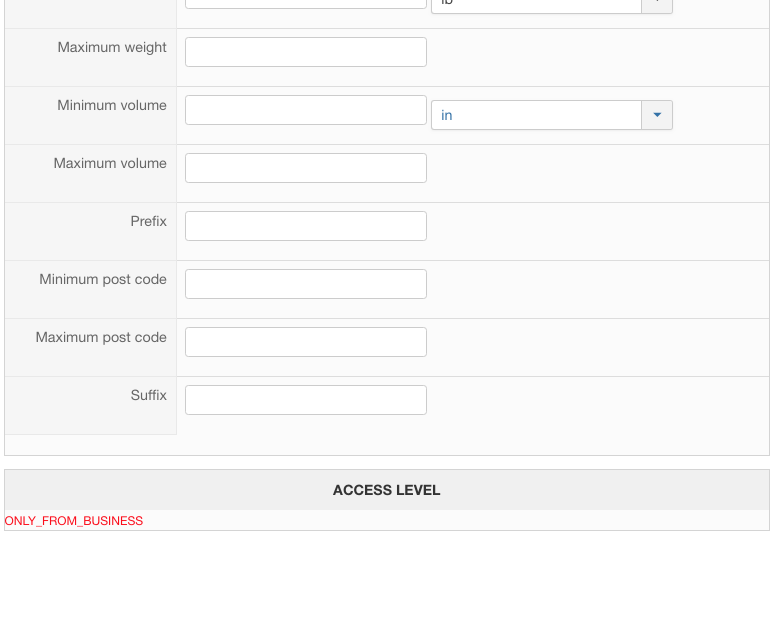Click the ACCESS LEVEL section header
The height and width of the screenshot is (639, 784).
click(387, 490)
